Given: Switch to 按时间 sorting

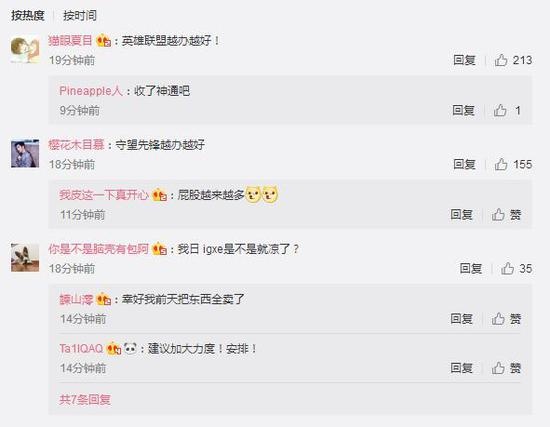Looking at the screenshot, I should (80, 15).
